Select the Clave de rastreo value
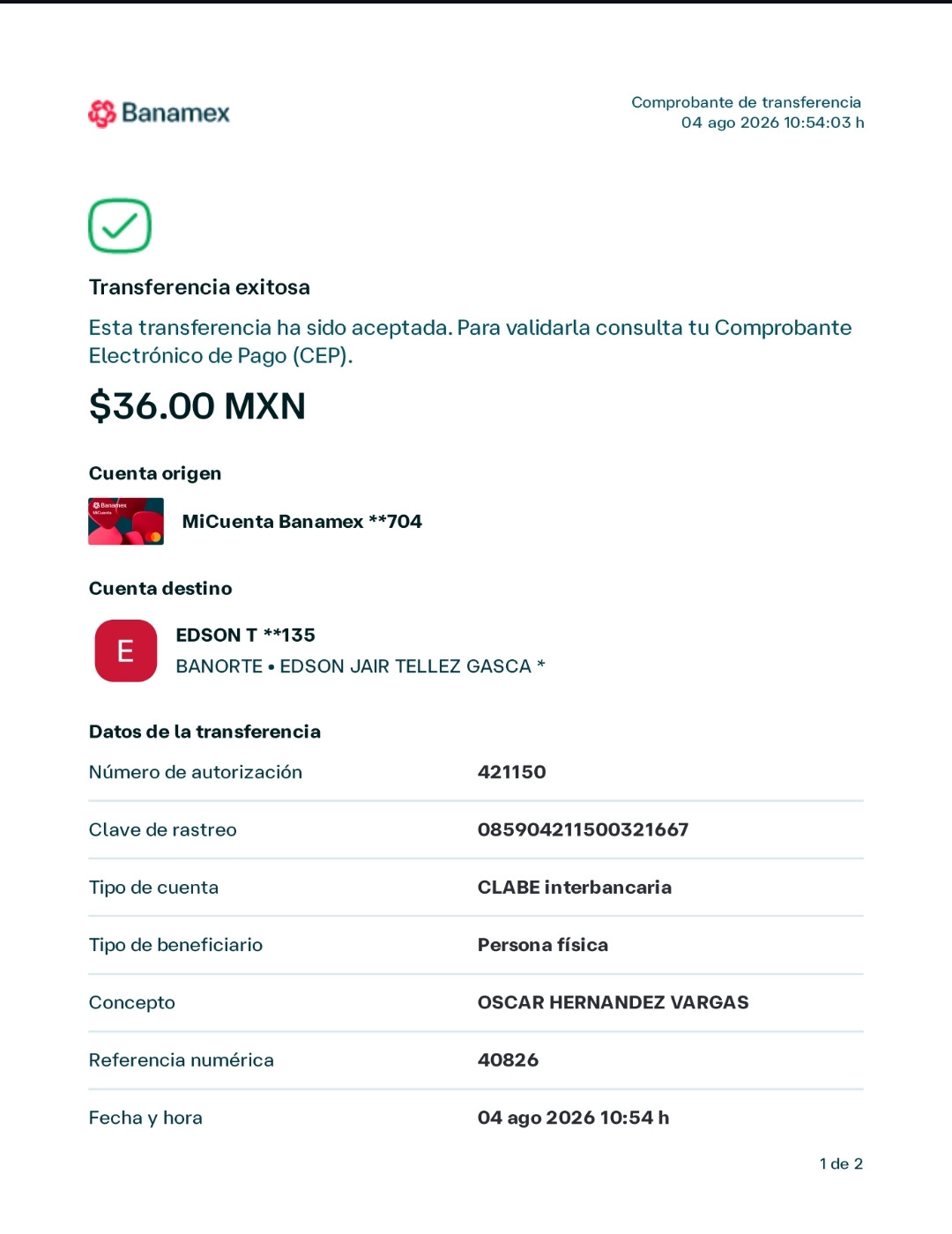 pos(583,829)
